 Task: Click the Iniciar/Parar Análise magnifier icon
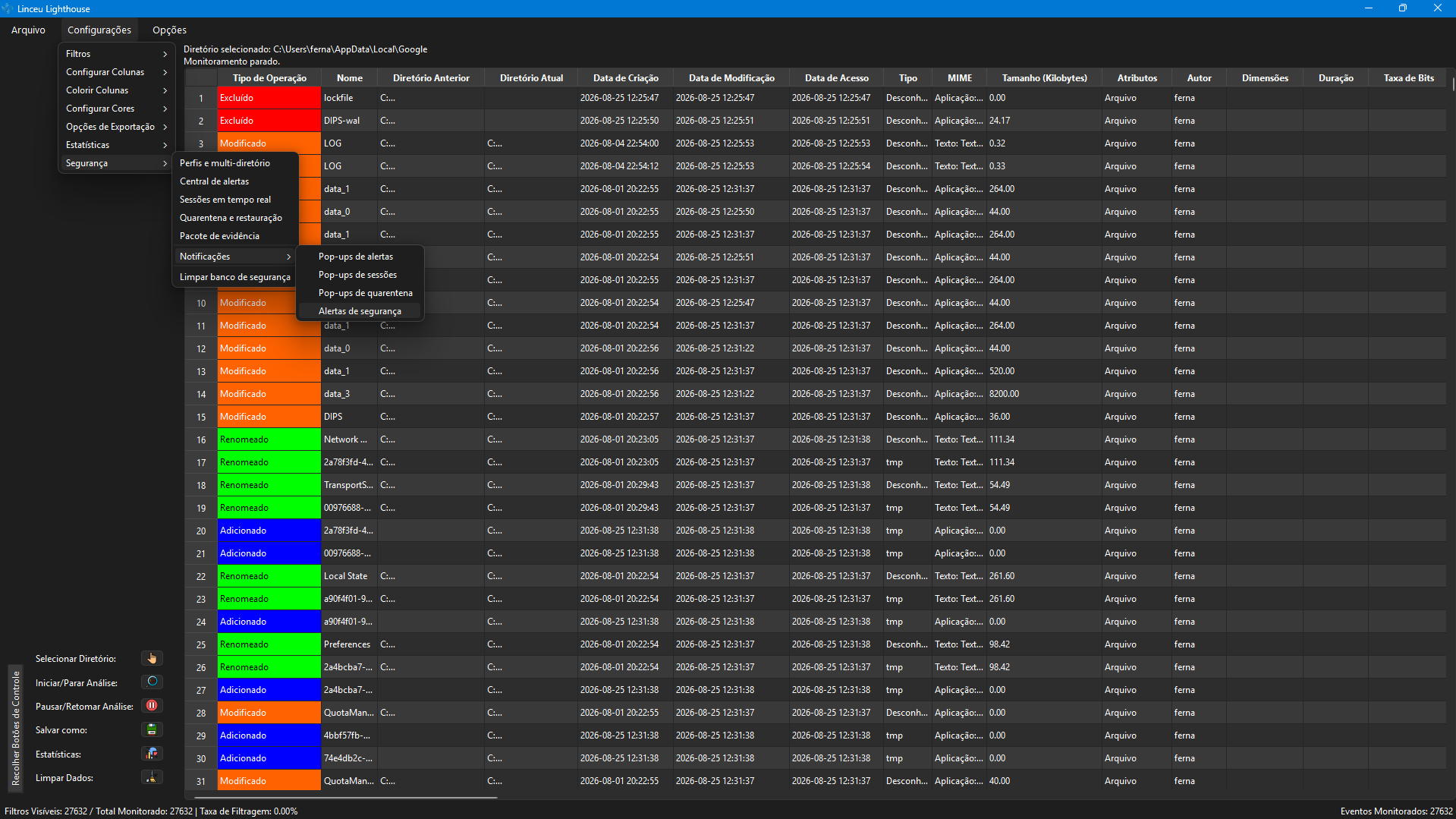point(152,682)
